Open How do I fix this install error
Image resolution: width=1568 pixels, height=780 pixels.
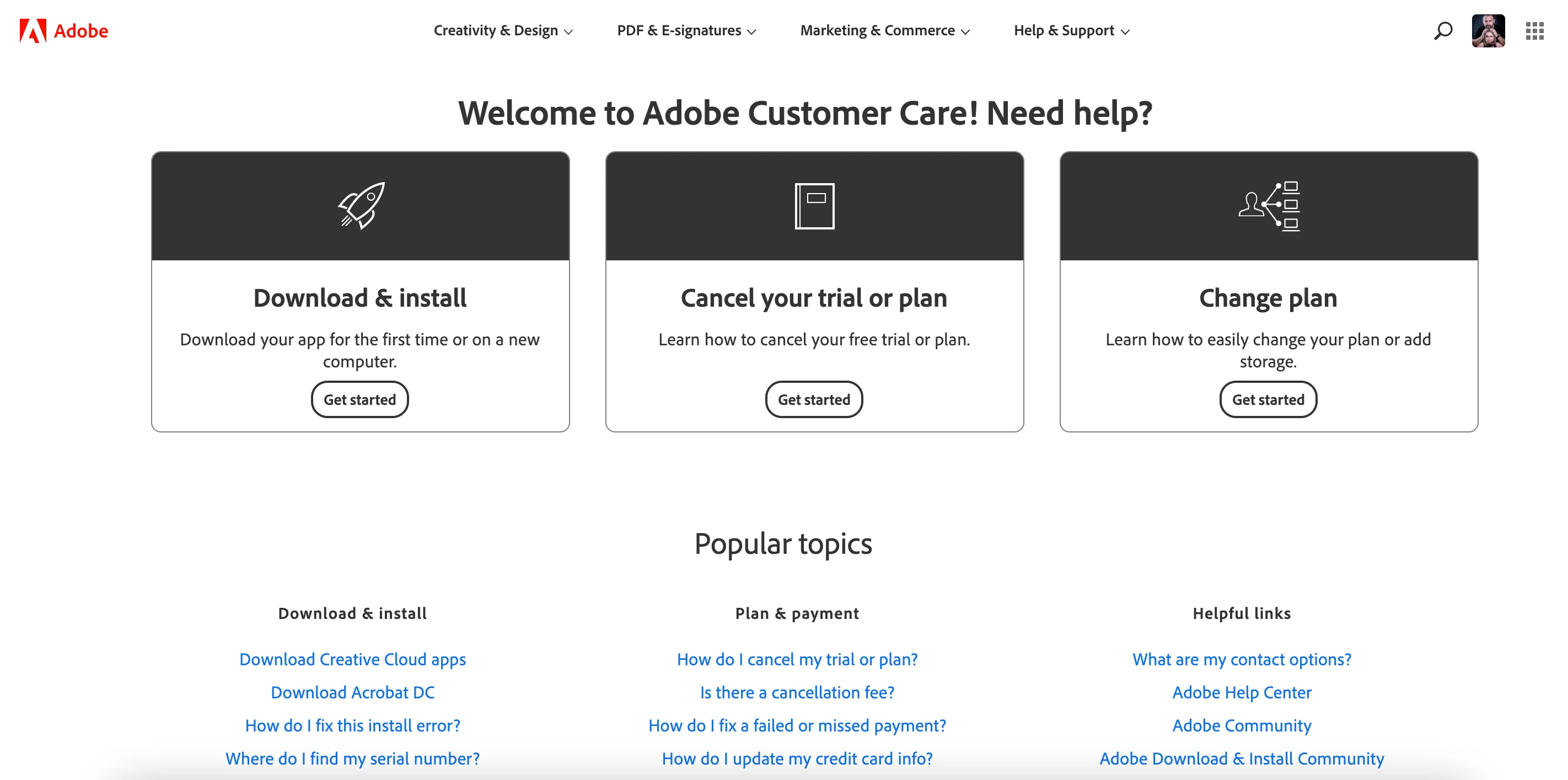[352, 726]
